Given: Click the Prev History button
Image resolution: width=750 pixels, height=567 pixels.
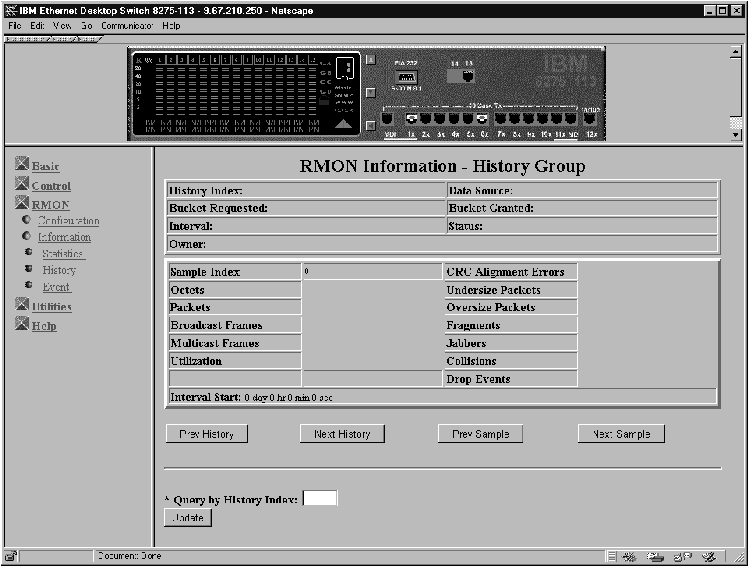Looking at the screenshot, I should (x=206, y=434).
